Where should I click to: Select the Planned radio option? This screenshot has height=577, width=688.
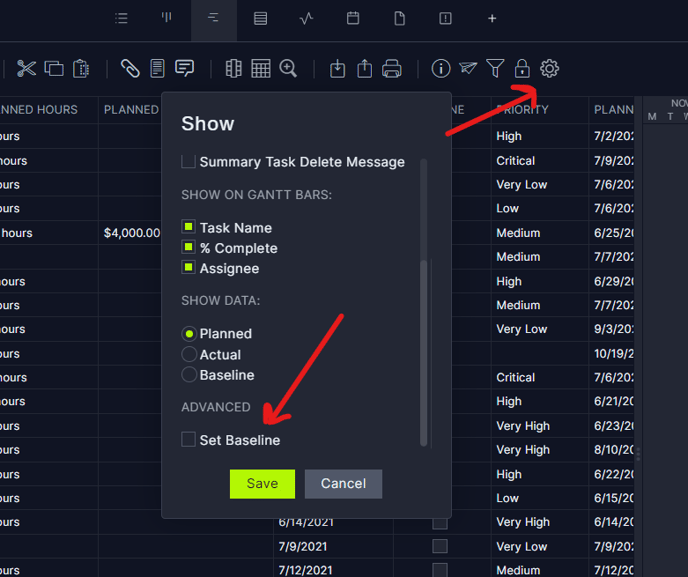189,334
